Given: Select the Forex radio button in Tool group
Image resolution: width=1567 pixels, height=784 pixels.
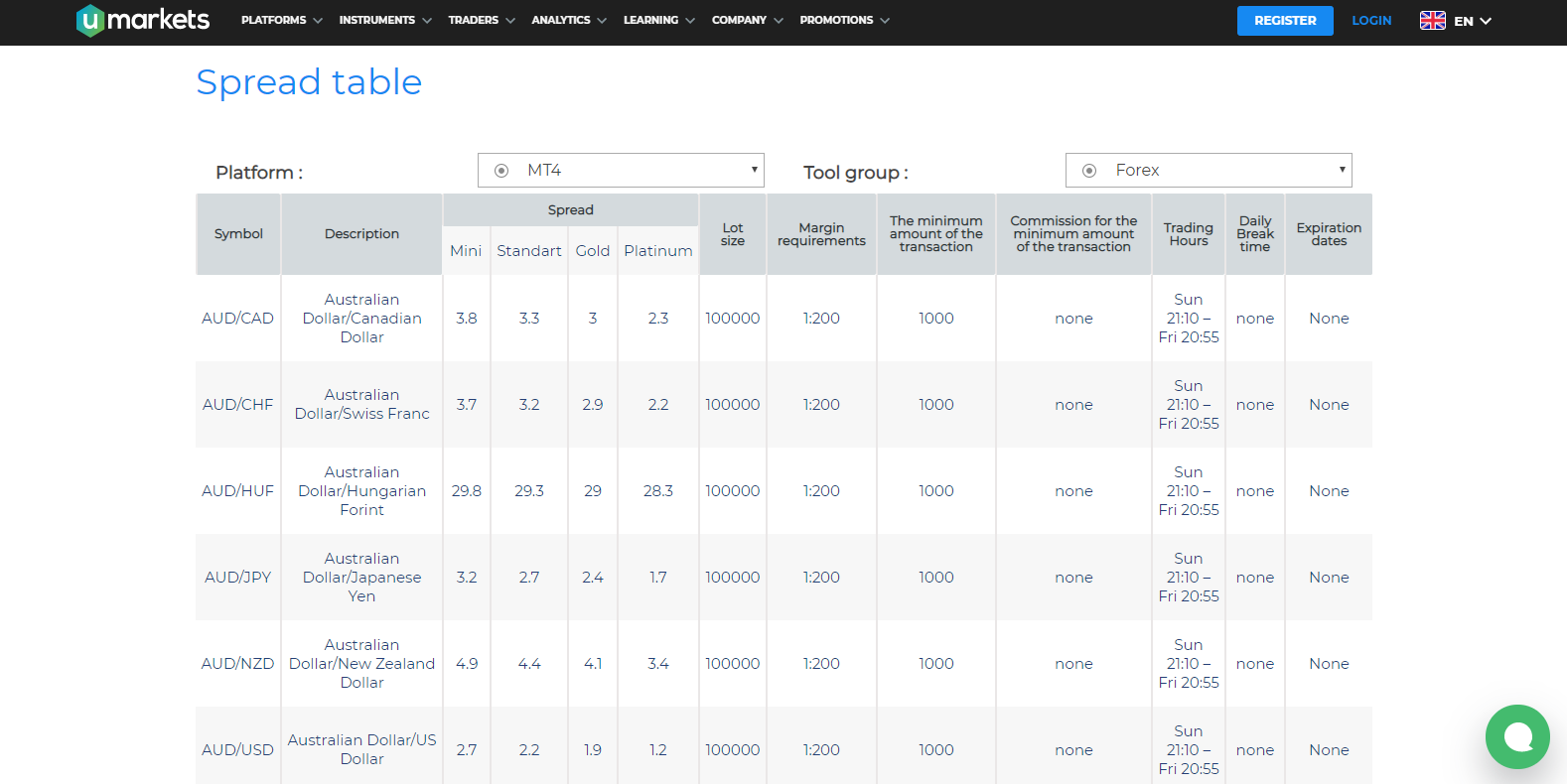Looking at the screenshot, I should click(1089, 171).
